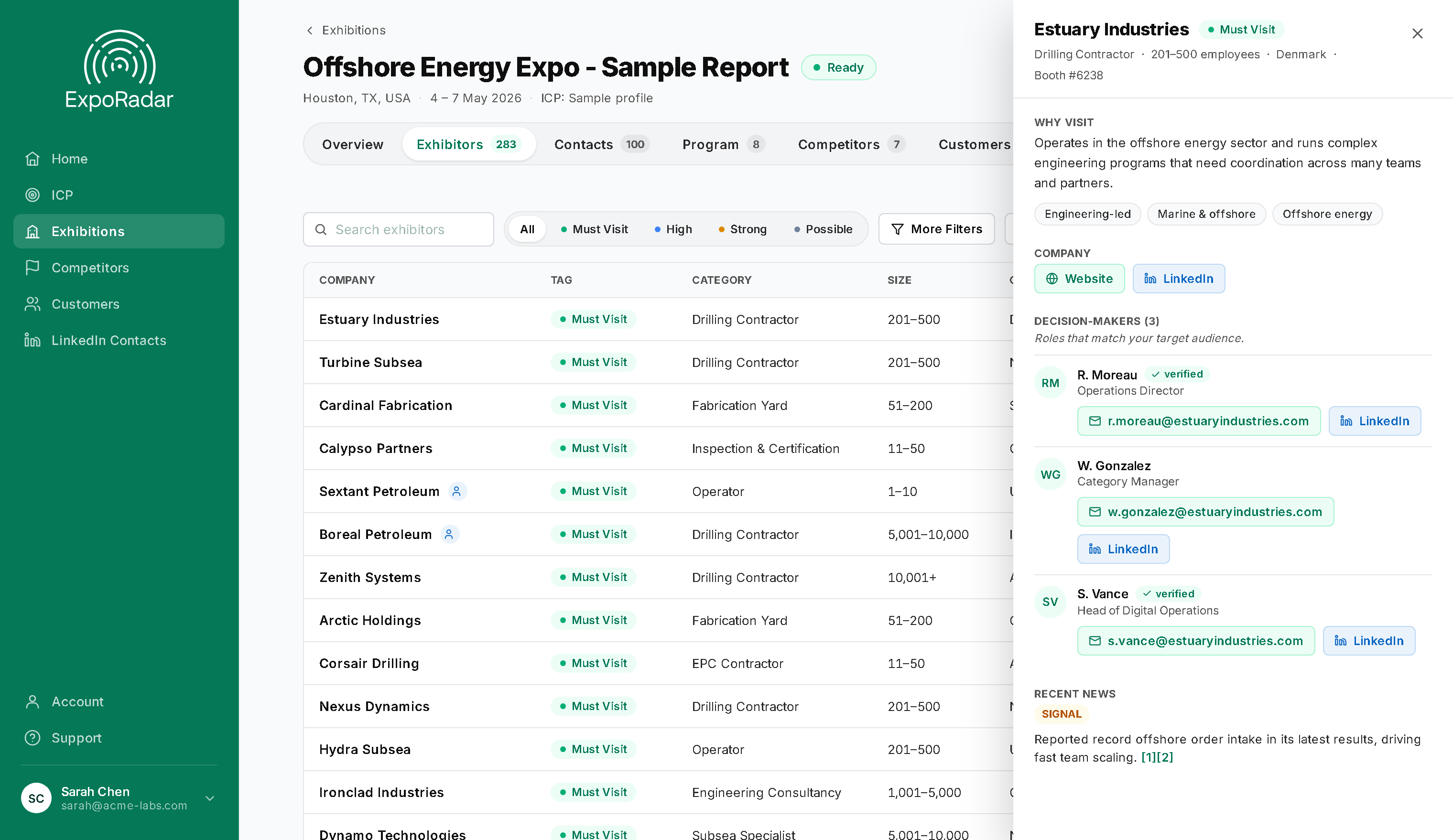Screen dimensions: 1453x840
Task: Sort by the COMPANY column header
Action: pyautogui.click(x=347, y=280)
